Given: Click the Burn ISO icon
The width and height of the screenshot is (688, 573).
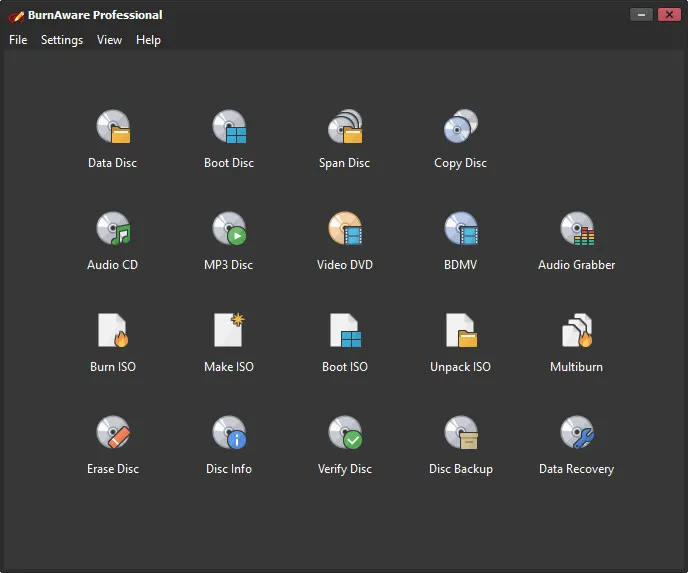Looking at the screenshot, I should pyautogui.click(x=113, y=330).
